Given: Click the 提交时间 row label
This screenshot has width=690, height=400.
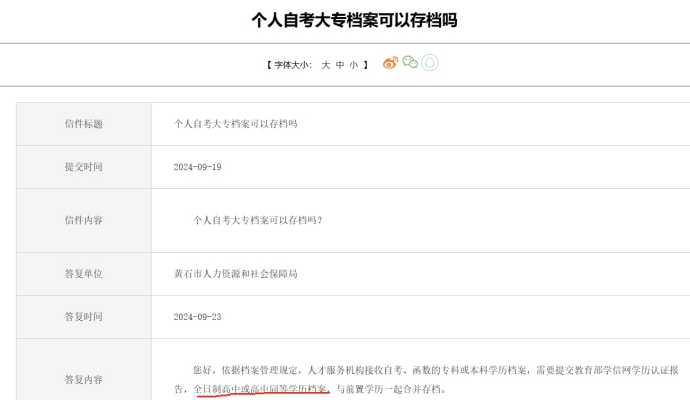Looking at the screenshot, I should 84,167.
